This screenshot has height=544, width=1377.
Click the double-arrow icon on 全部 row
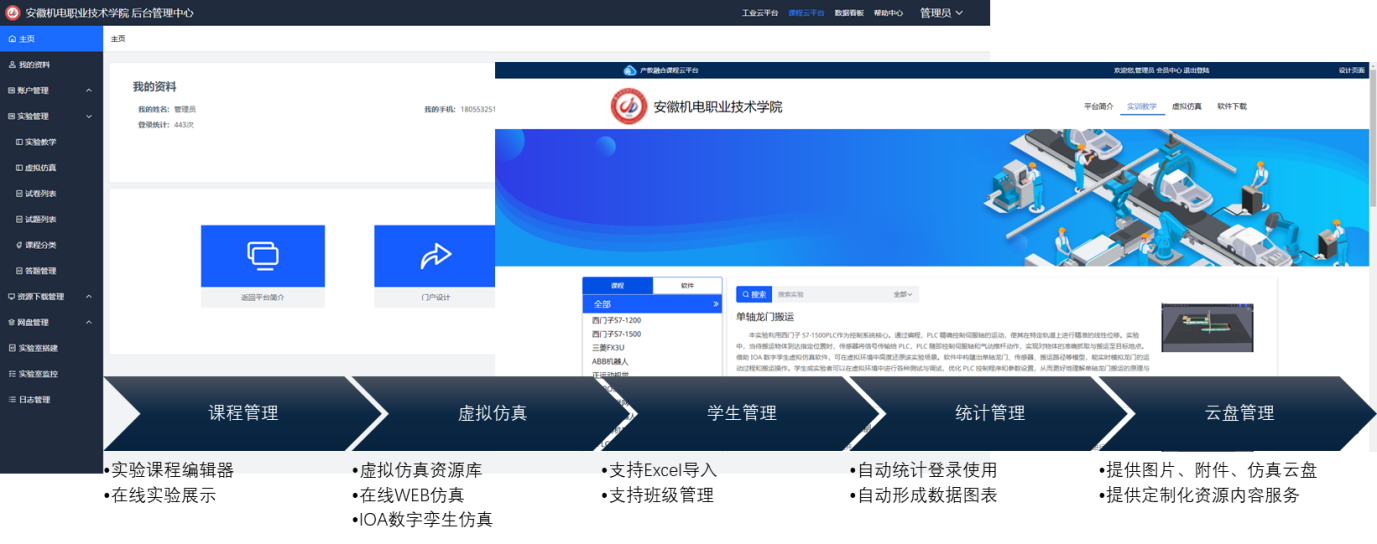point(715,304)
